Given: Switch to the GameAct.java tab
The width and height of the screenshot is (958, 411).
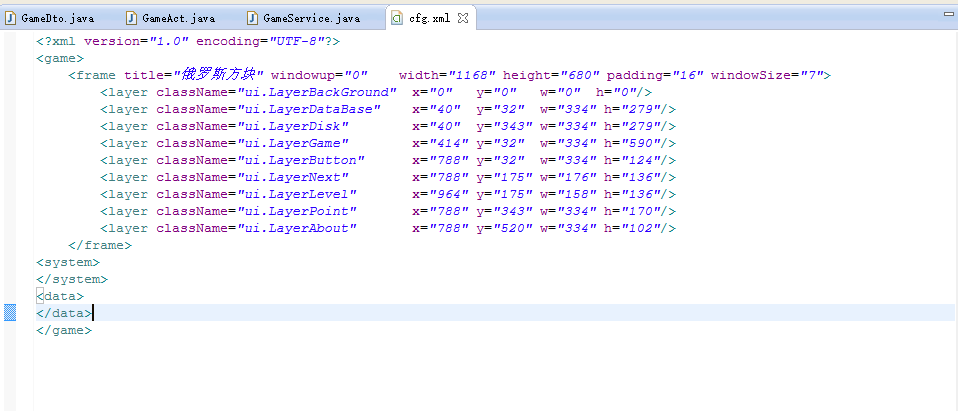Looking at the screenshot, I should pos(172,18).
